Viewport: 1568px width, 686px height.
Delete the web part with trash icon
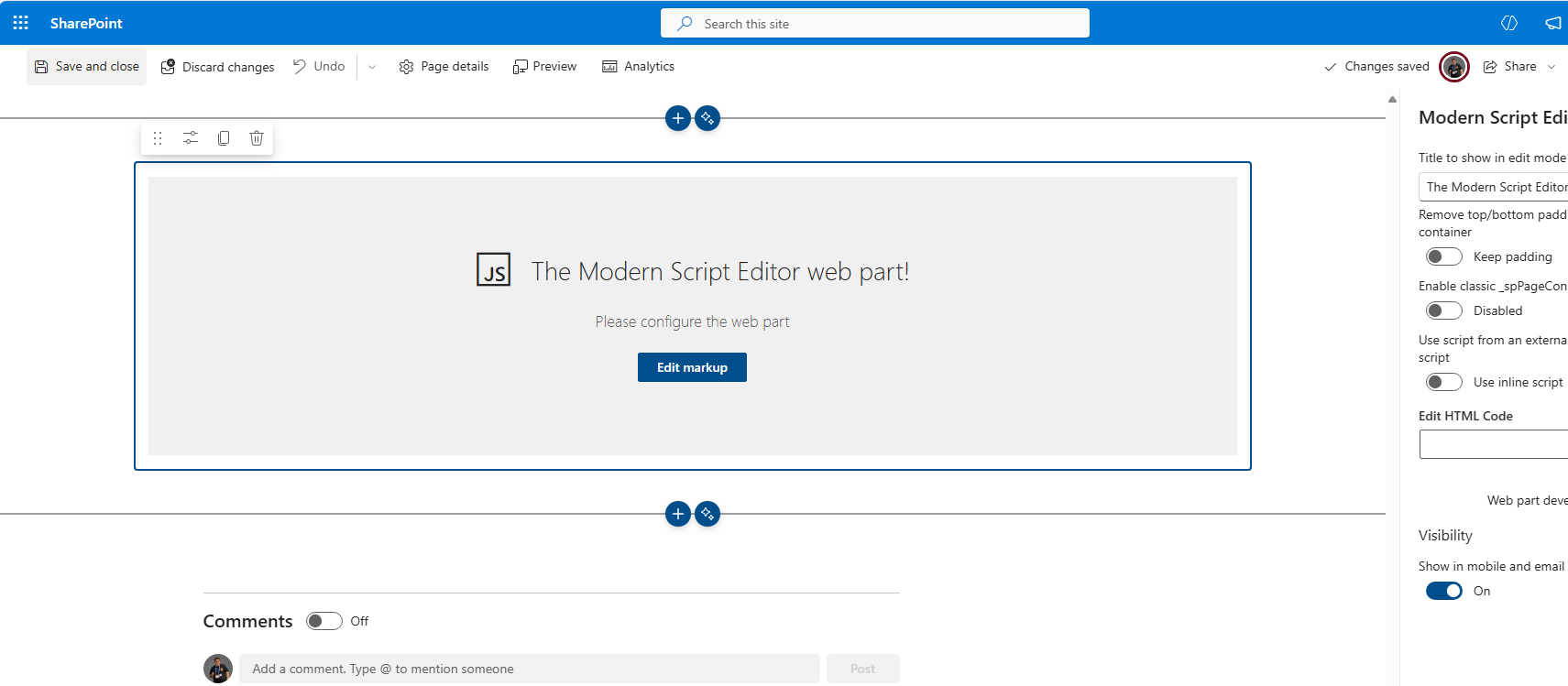257,138
